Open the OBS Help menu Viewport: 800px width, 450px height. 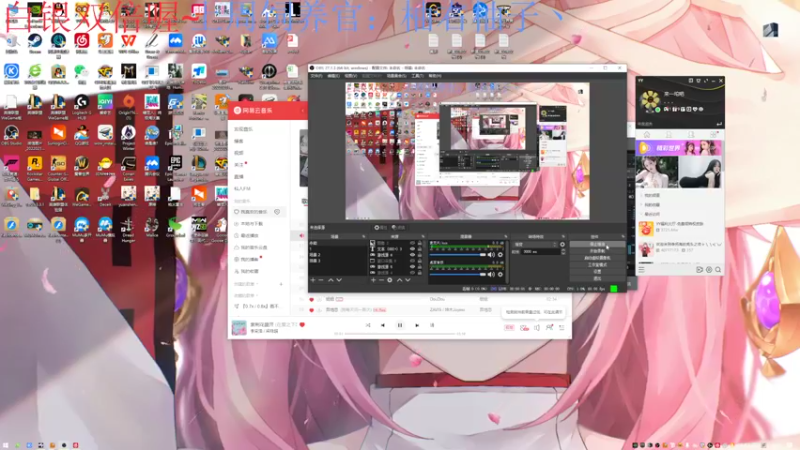point(435,76)
